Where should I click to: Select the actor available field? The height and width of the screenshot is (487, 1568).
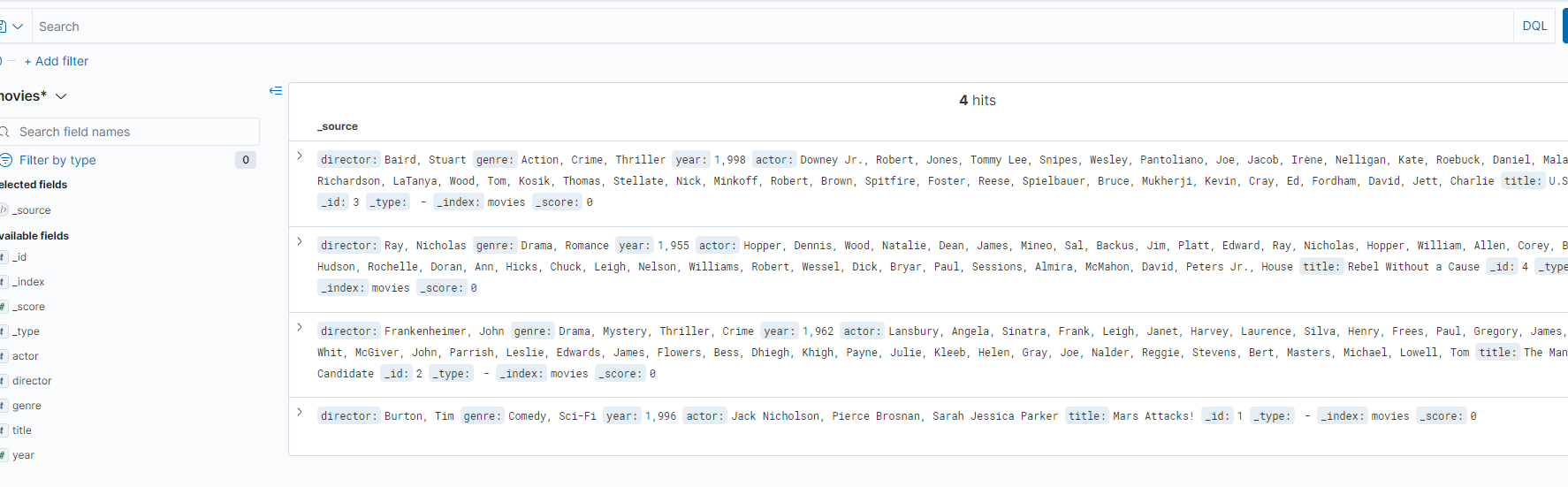[x=26, y=356]
